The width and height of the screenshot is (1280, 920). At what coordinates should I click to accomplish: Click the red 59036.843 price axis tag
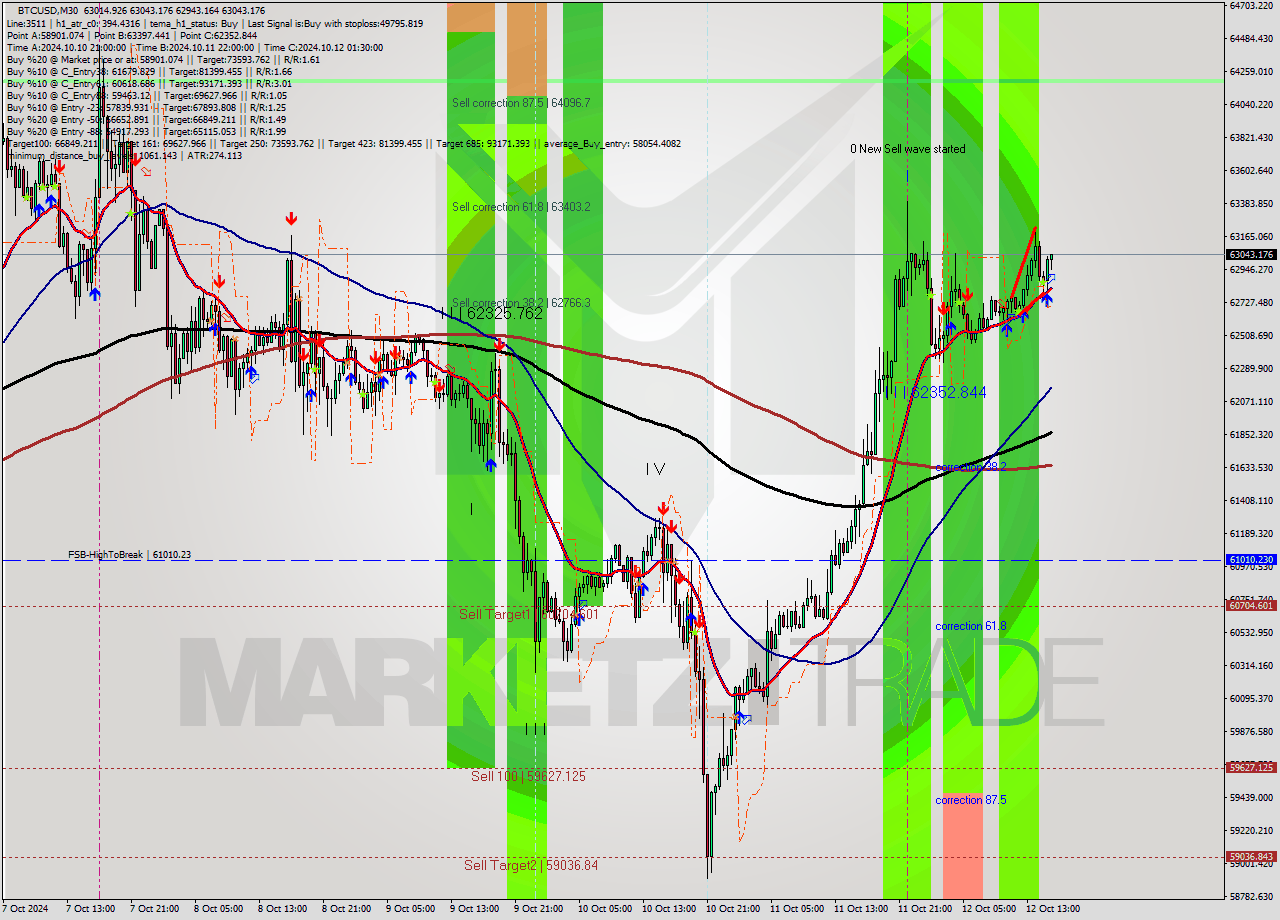tap(1251, 857)
